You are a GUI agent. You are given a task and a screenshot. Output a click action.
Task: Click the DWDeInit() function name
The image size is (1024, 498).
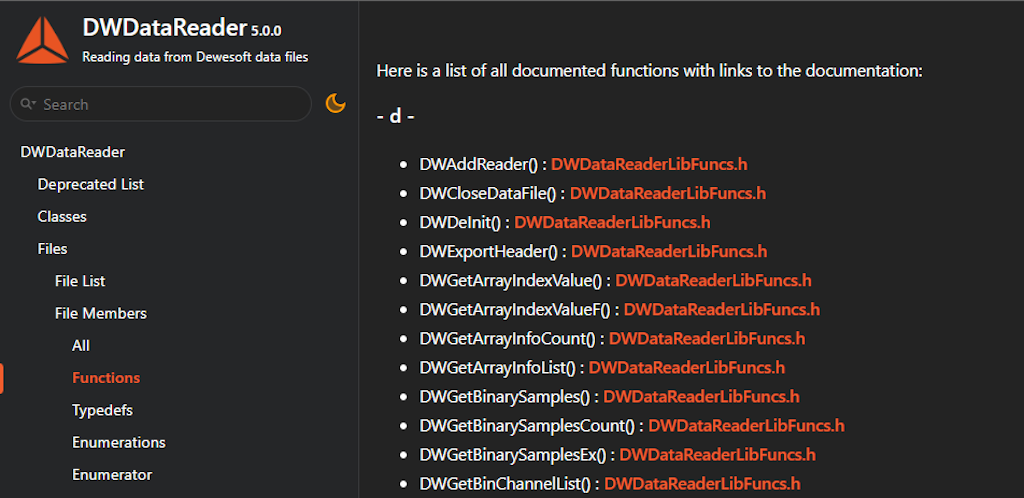(x=460, y=222)
